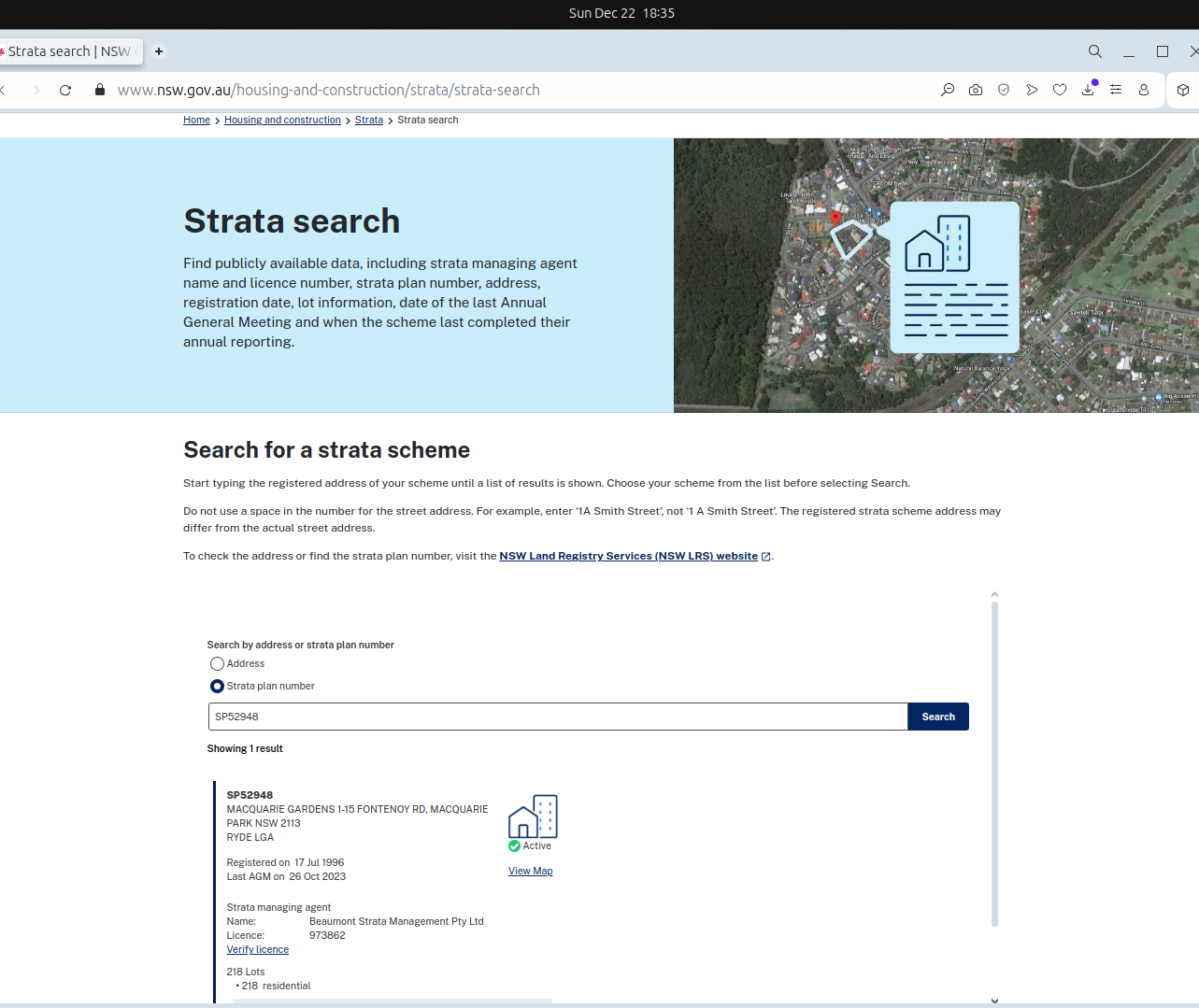This screenshot has height=1008, width=1199.
Task: Click the search tabs magnifier icon
Action: pyautogui.click(x=1094, y=51)
